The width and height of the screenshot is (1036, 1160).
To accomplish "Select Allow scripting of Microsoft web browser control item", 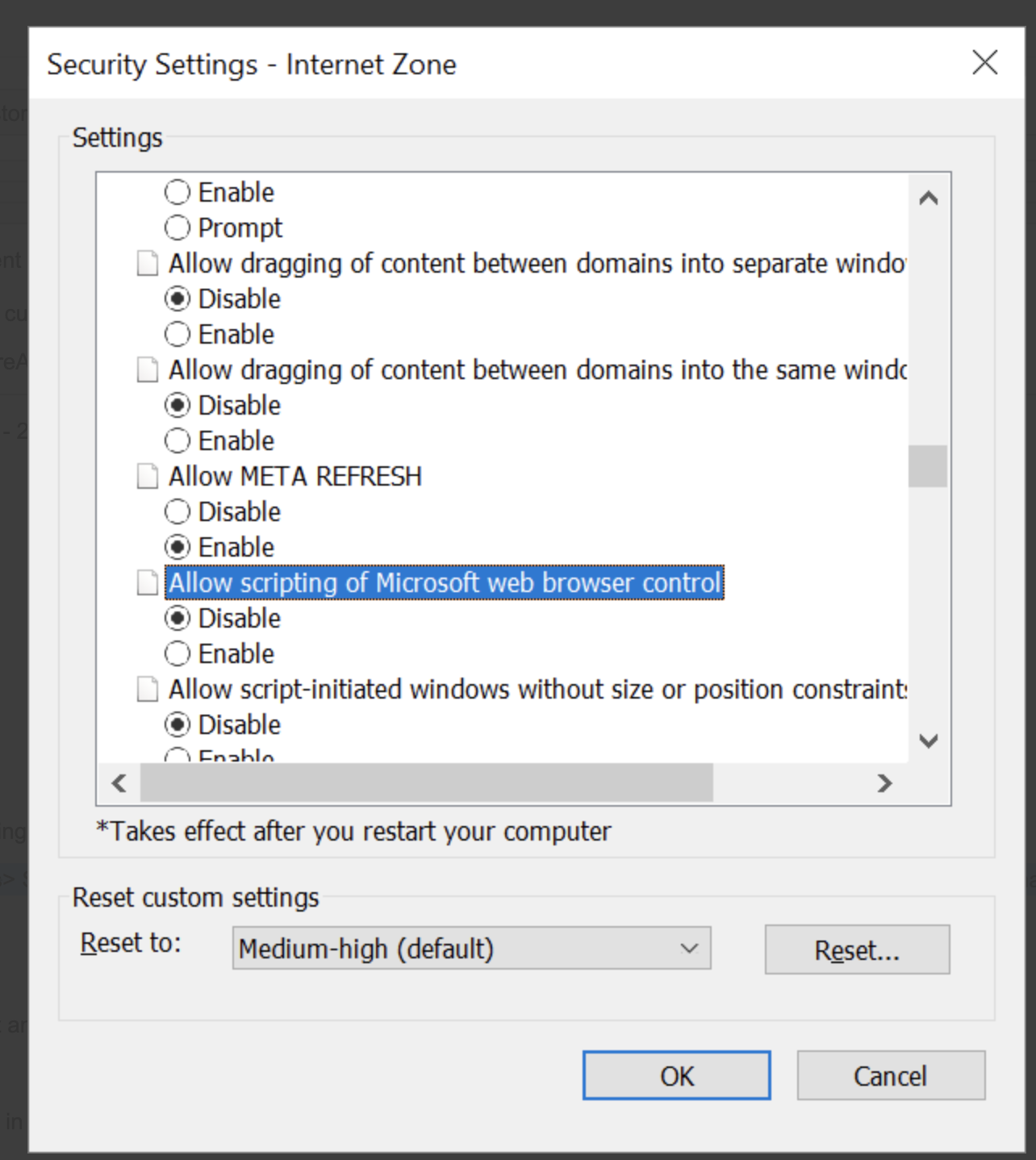I will [444, 583].
